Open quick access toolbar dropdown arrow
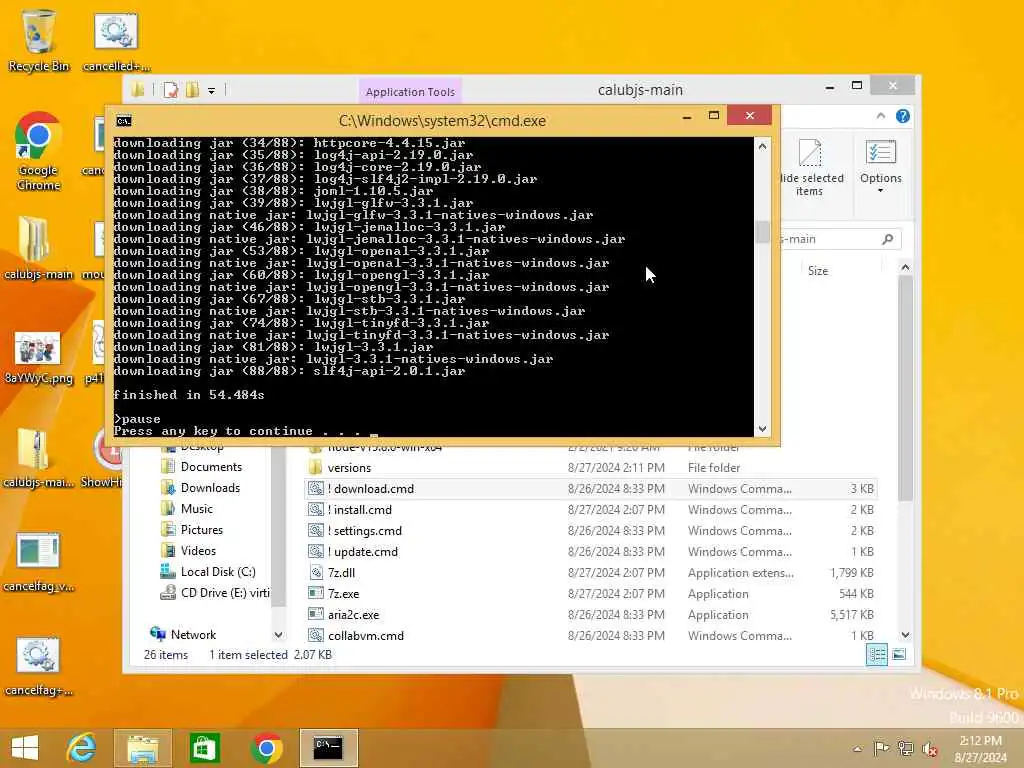Viewport: 1024px width, 768px height. [212, 91]
